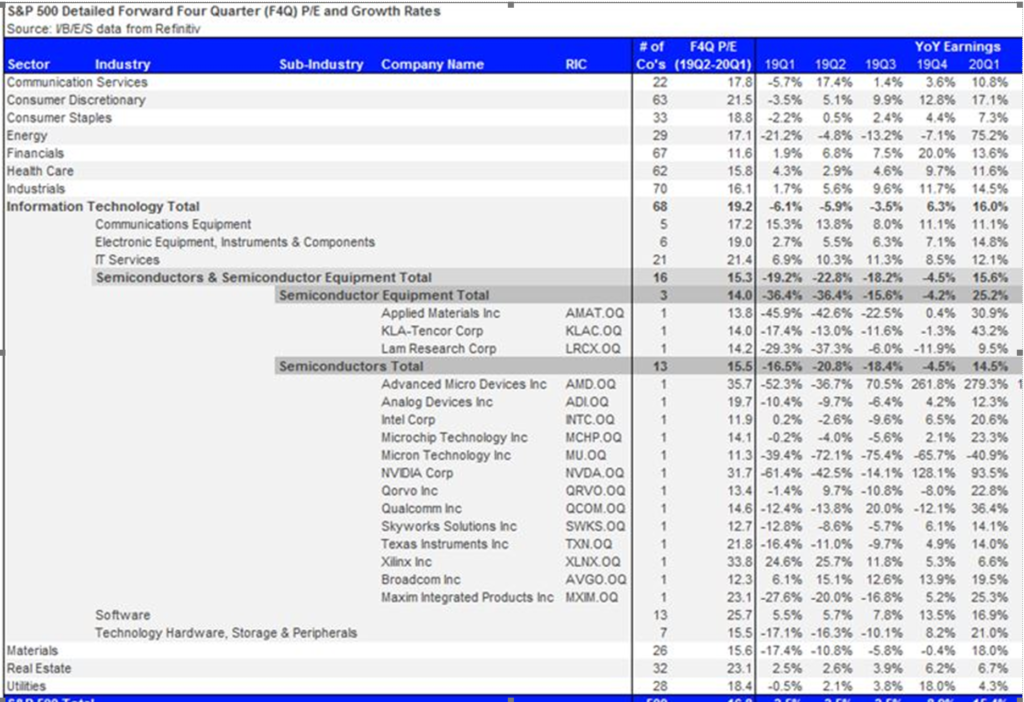The height and width of the screenshot is (702, 1024).
Task: Select the RIC column header
Action: (578, 64)
